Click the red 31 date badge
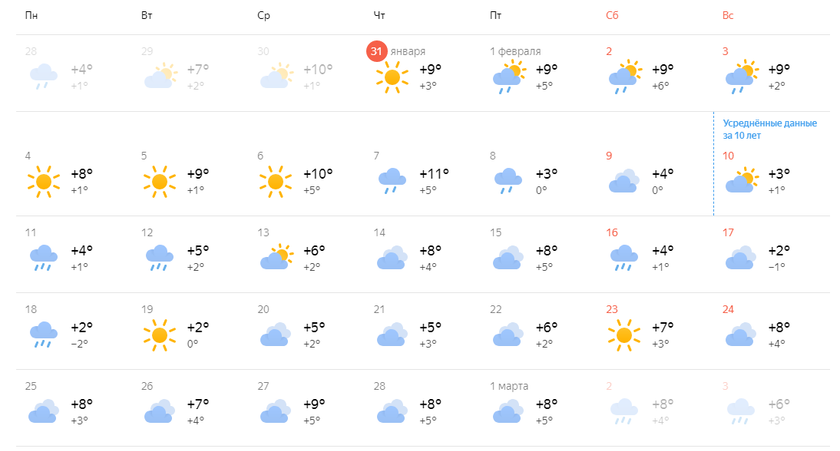840x451 pixels. point(377,51)
